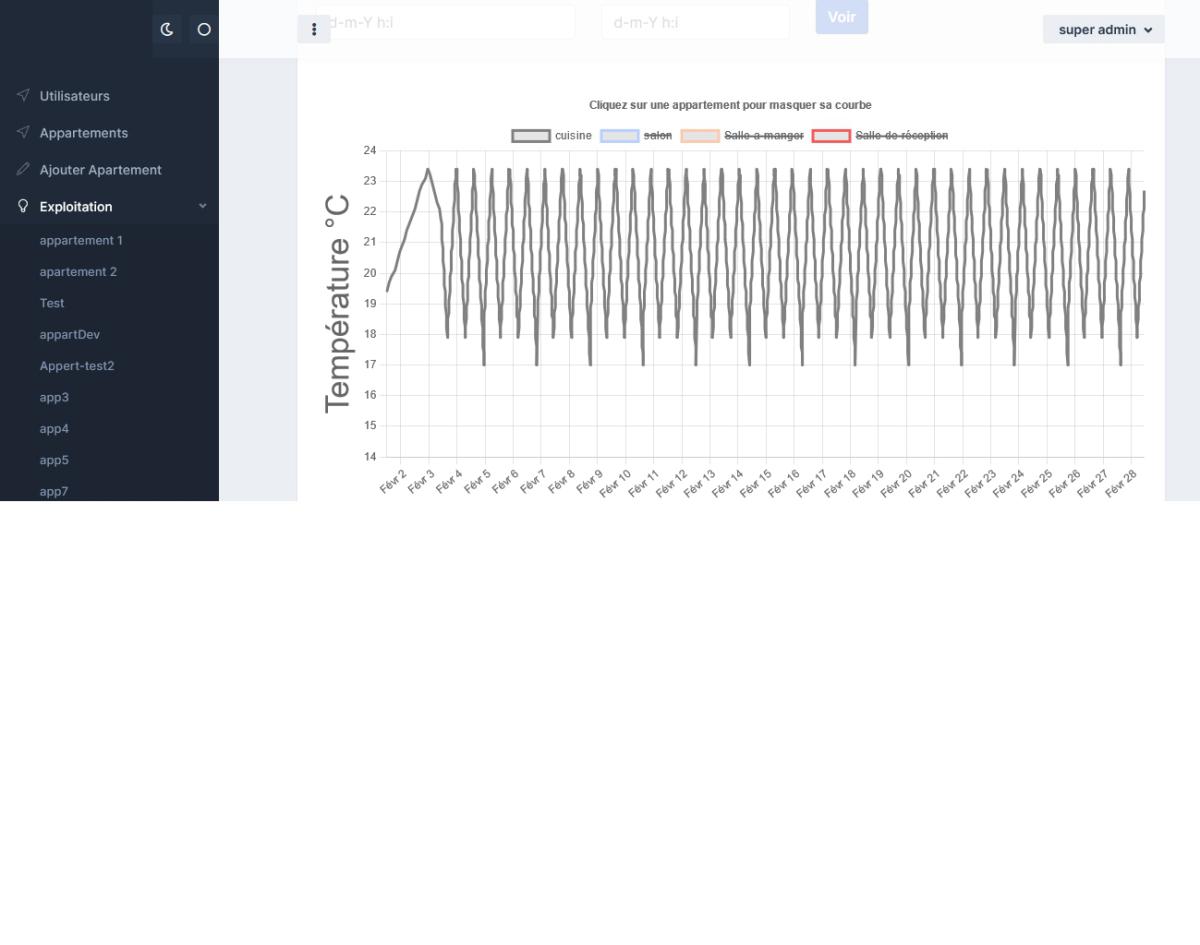Image resolution: width=1200 pixels, height=945 pixels.
Task: Focus the second date input field
Action: pos(696,22)
